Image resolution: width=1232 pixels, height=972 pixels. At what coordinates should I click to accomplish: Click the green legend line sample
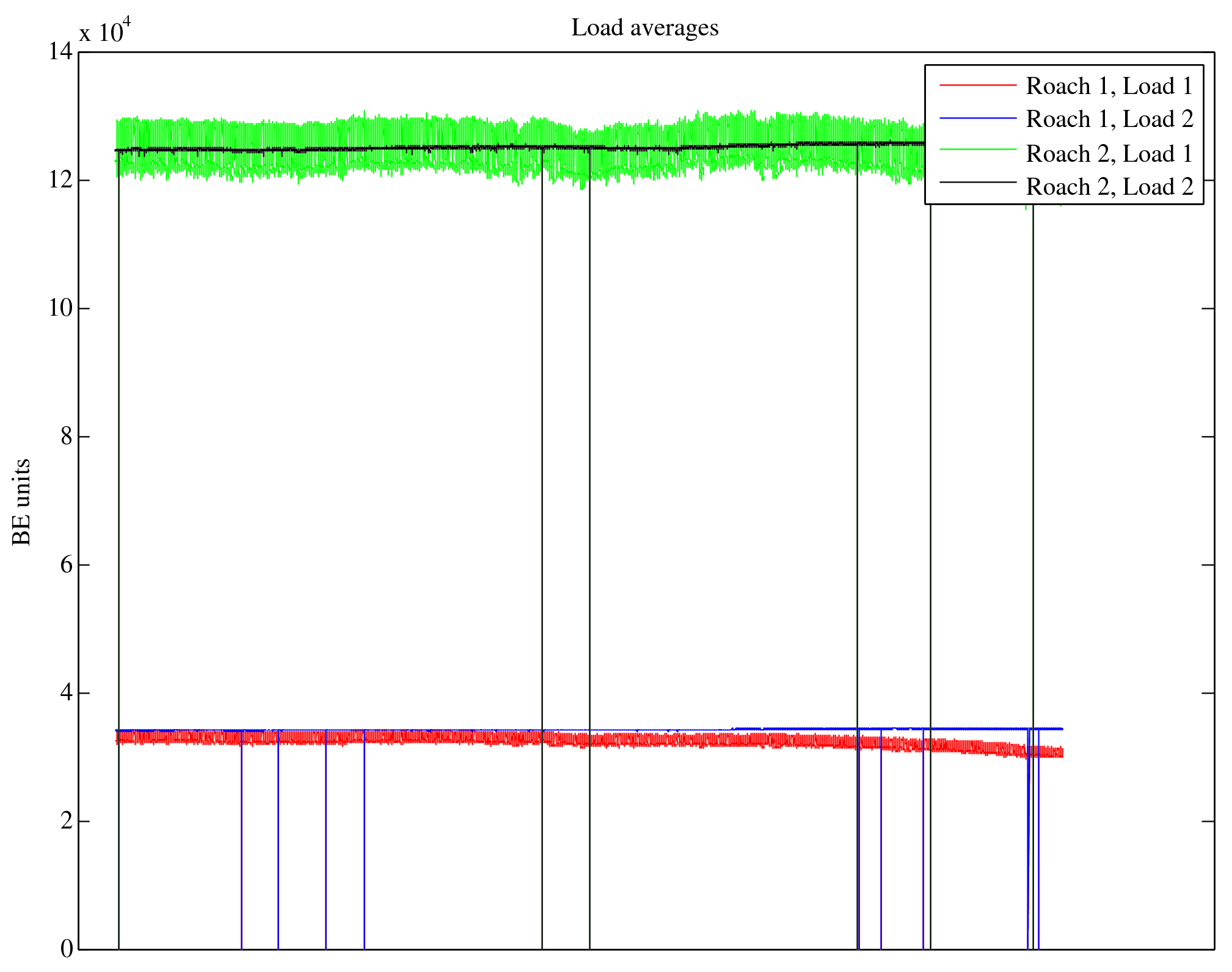977,149
